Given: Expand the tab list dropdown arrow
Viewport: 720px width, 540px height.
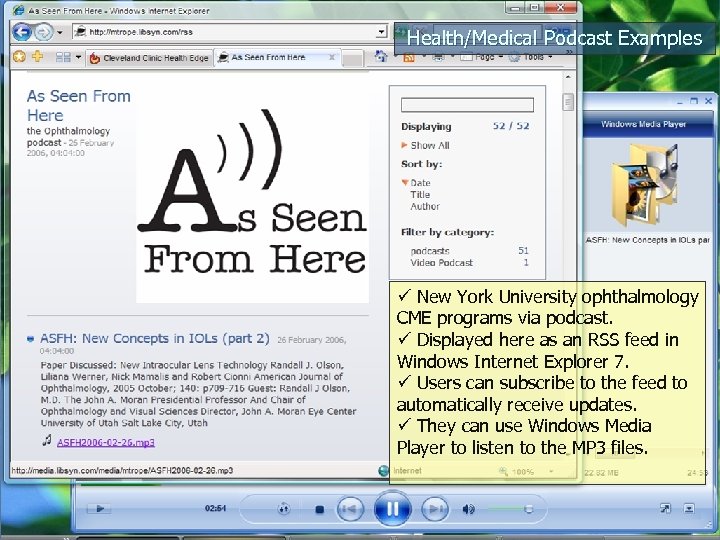Looking at the screenshot, I should (78, 57).
